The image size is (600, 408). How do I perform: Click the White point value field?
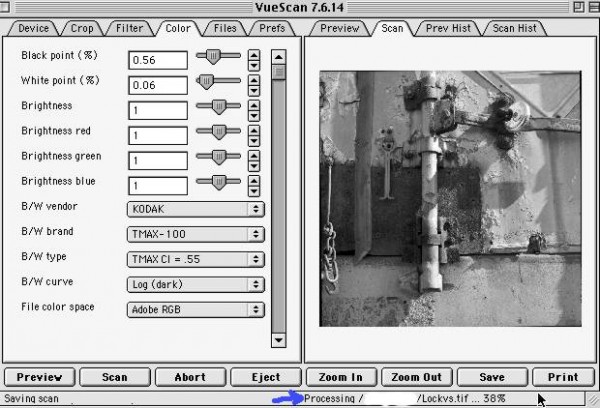[x=158, y=85]
